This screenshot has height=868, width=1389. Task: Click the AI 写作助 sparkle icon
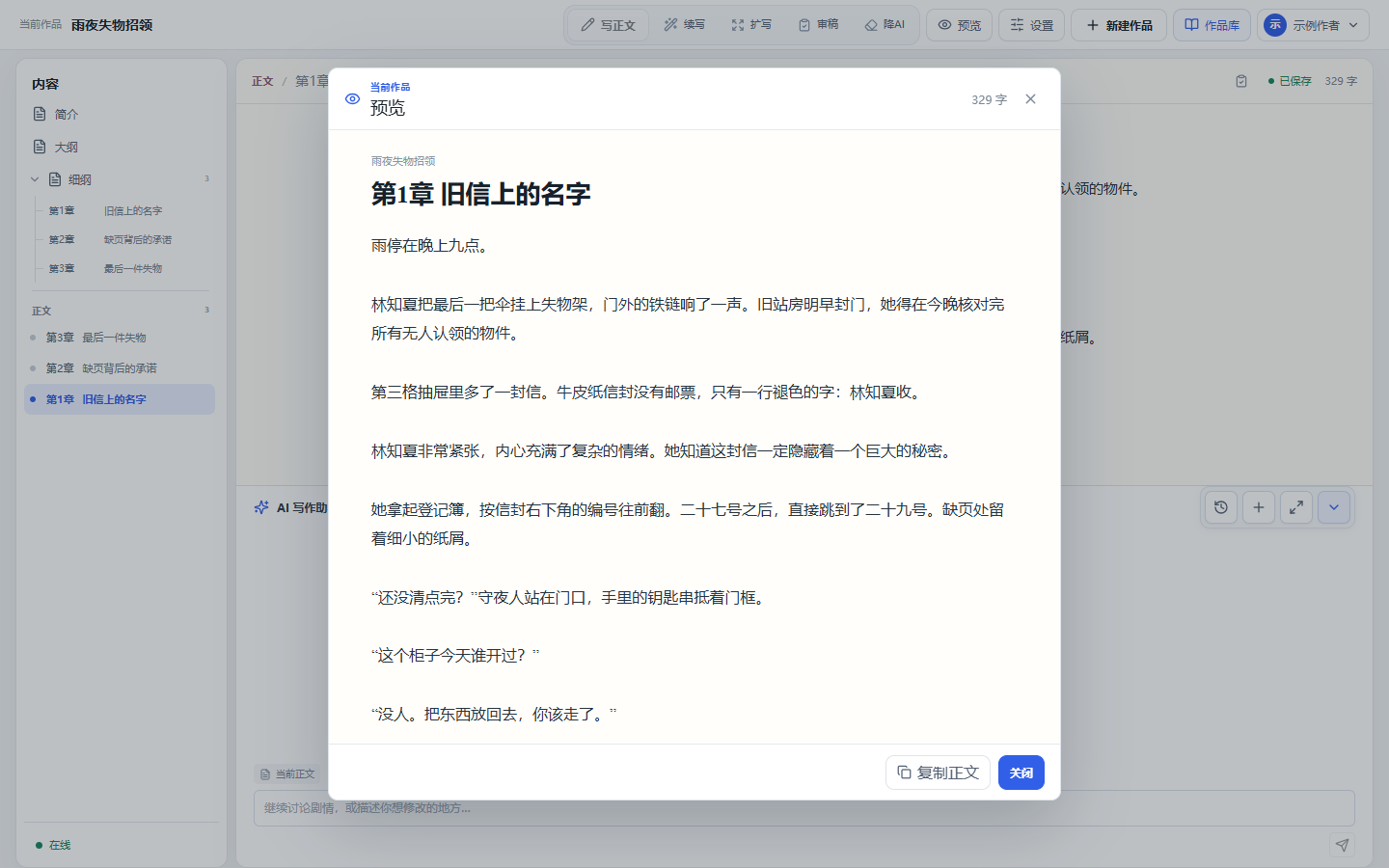pos(260,507)
